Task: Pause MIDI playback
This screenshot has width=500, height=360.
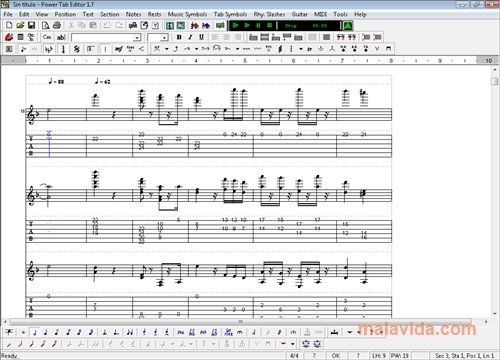Action: click(258, 25)
